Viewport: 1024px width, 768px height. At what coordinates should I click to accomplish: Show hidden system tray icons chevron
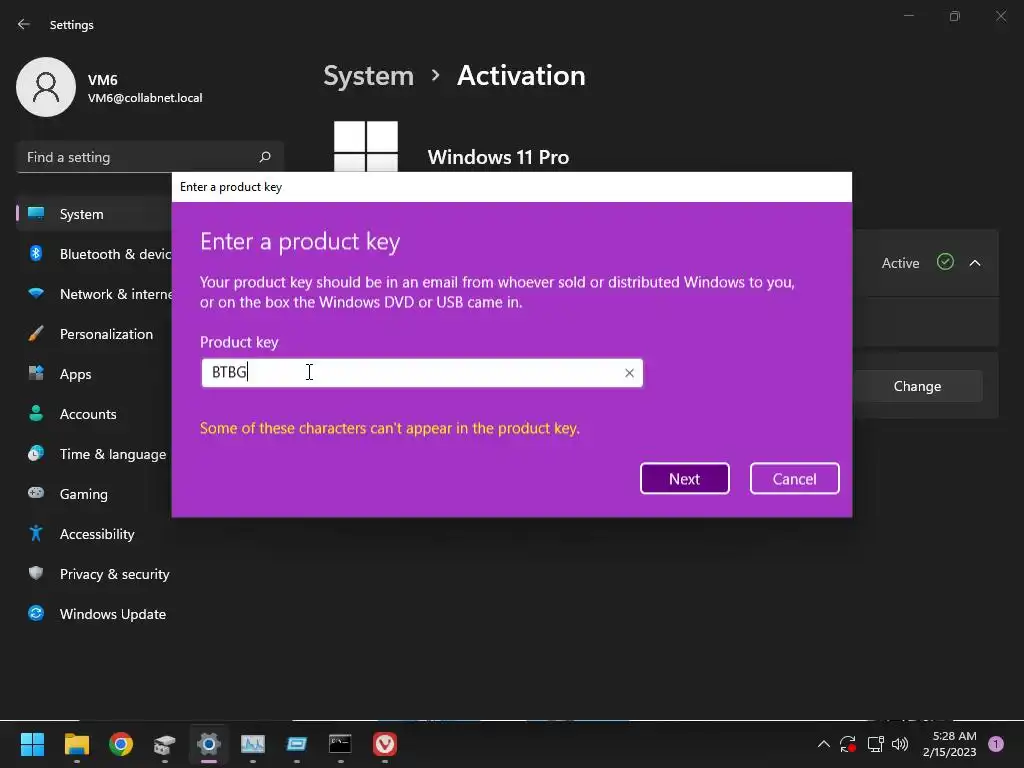point(824,744)
